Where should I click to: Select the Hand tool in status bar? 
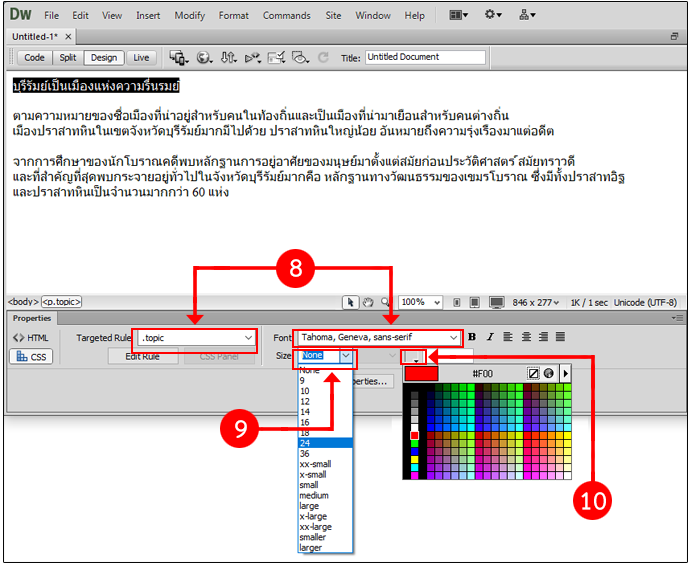coord(368,302)
